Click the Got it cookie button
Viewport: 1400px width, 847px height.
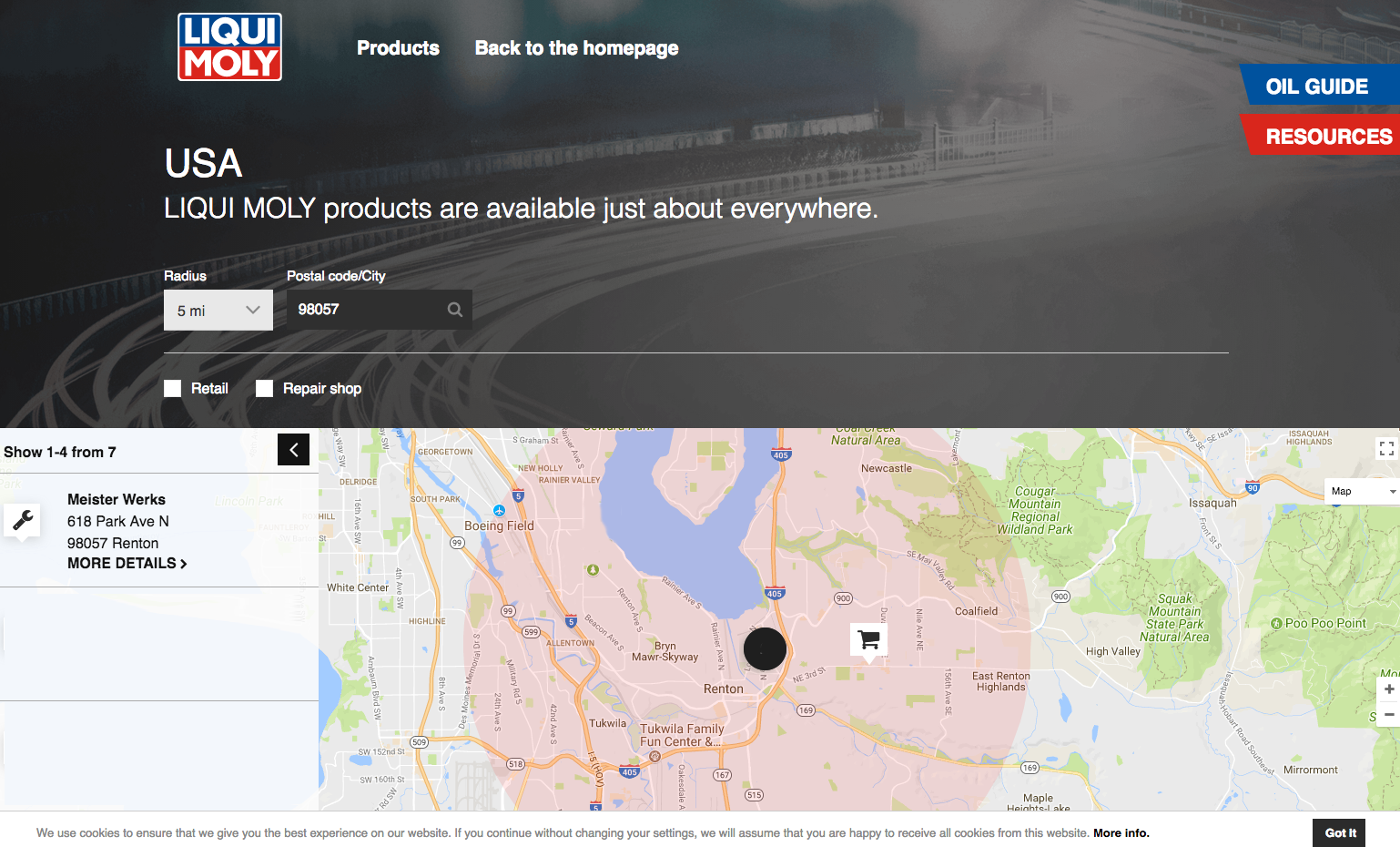click(x=1339, y=833)
